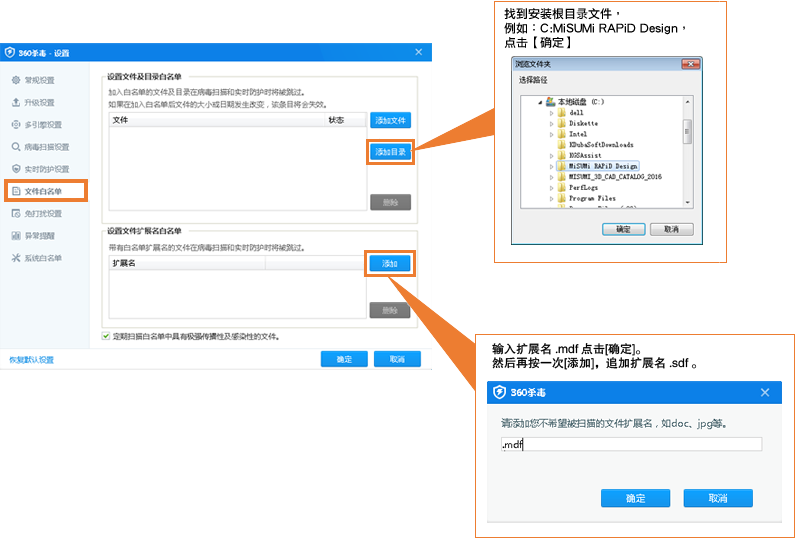Screen dimensions: 796x539
Task: Click the folder tree scrollbar up arrow
Action: tap(687, 102)
